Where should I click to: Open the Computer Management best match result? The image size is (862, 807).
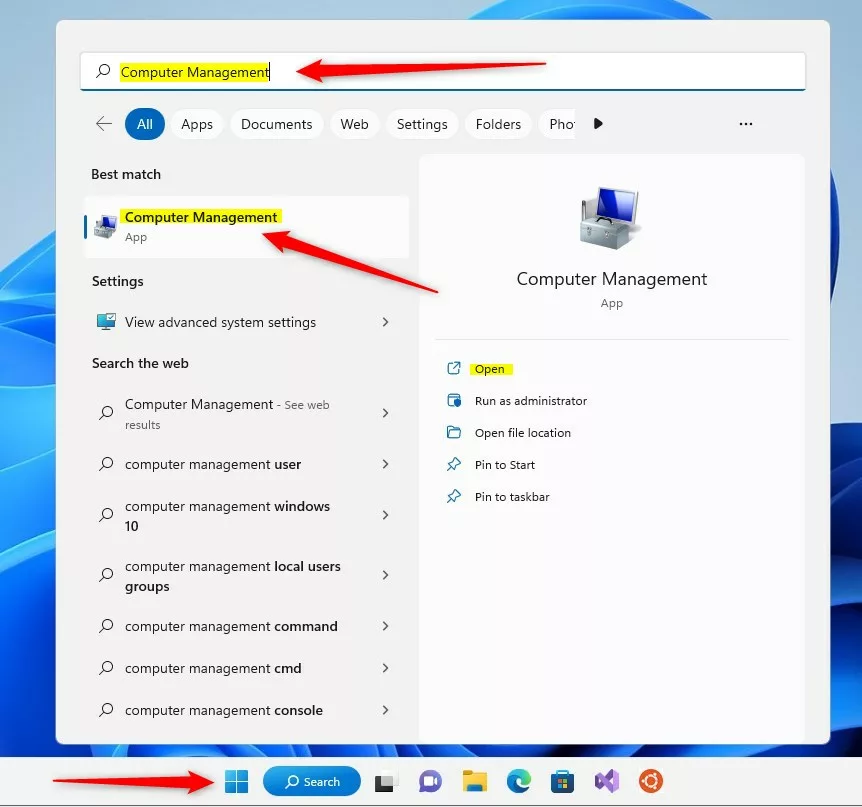pos(246,226)
